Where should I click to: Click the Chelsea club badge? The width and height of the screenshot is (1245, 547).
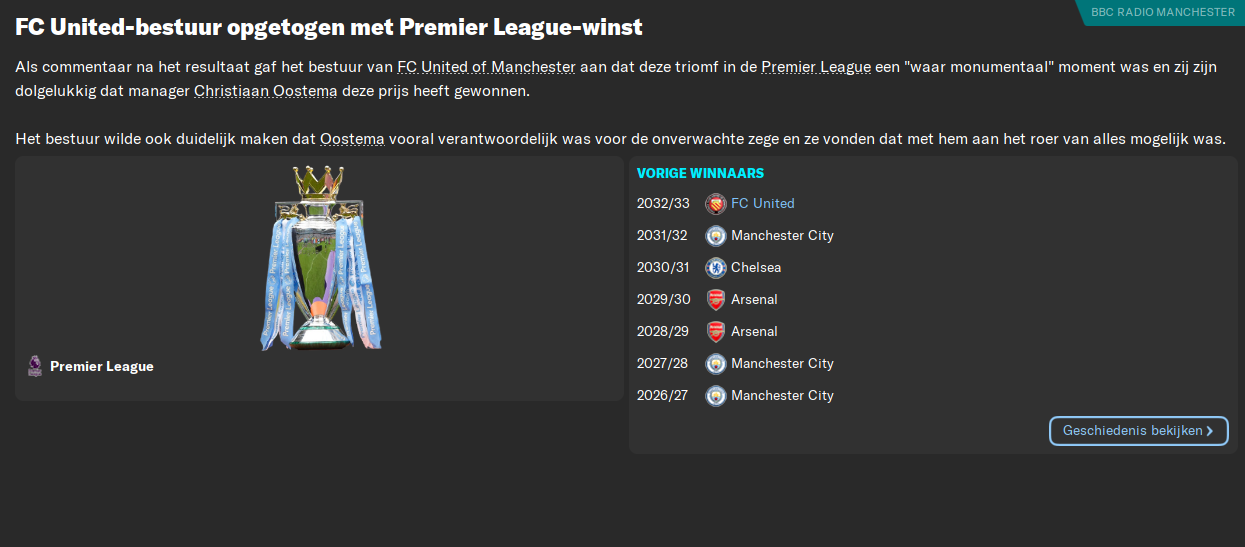(x=715, y=268)
